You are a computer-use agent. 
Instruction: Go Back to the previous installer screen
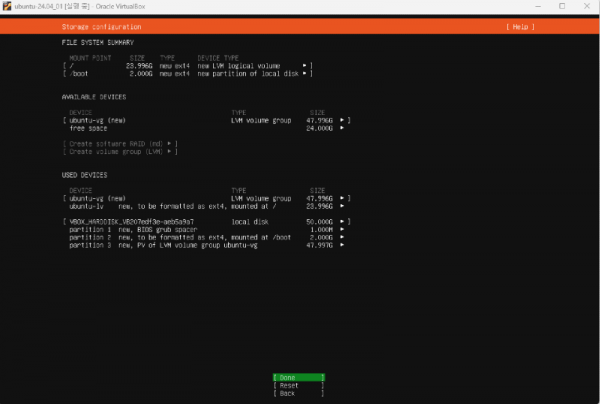[x=298, y=393]
